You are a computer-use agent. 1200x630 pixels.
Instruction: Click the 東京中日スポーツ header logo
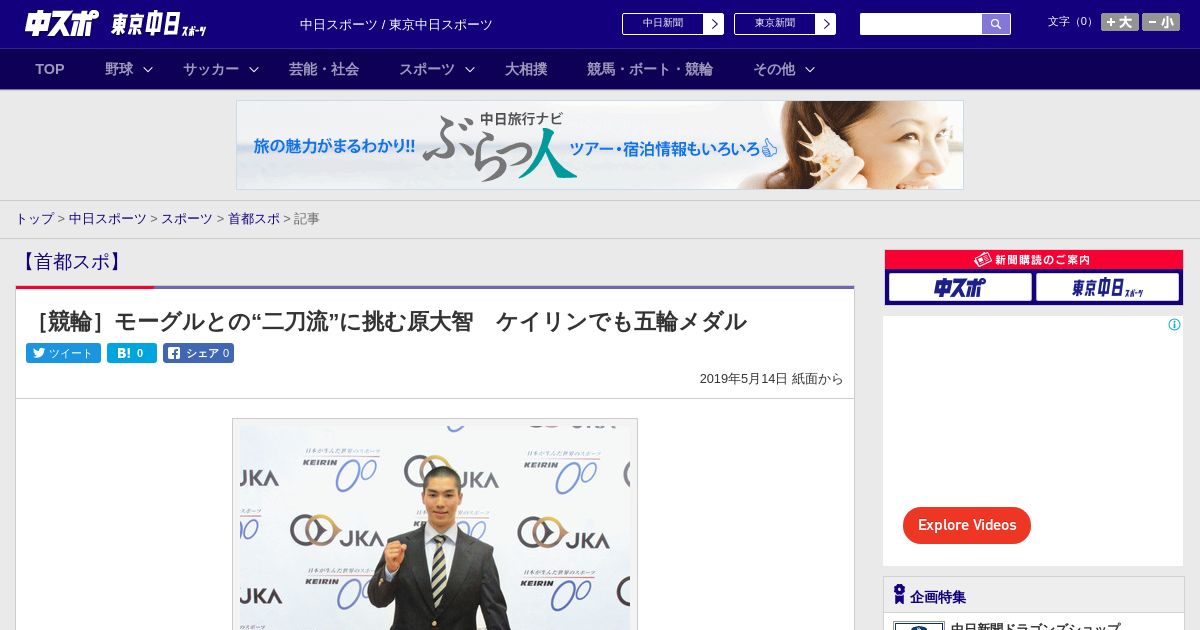point(159,25)
